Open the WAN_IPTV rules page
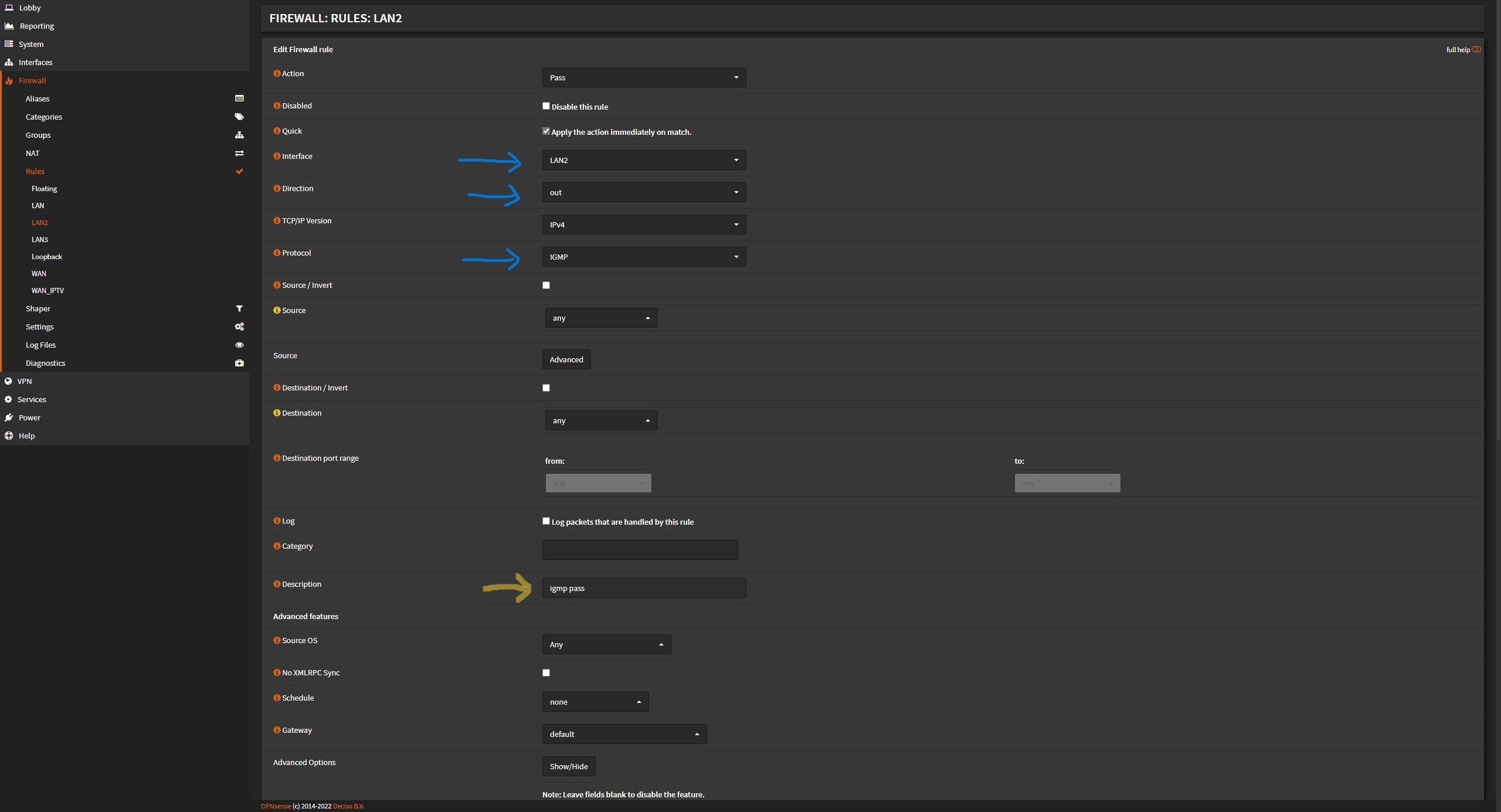Viewport: 1501px width, 812px height. (47, 290)
